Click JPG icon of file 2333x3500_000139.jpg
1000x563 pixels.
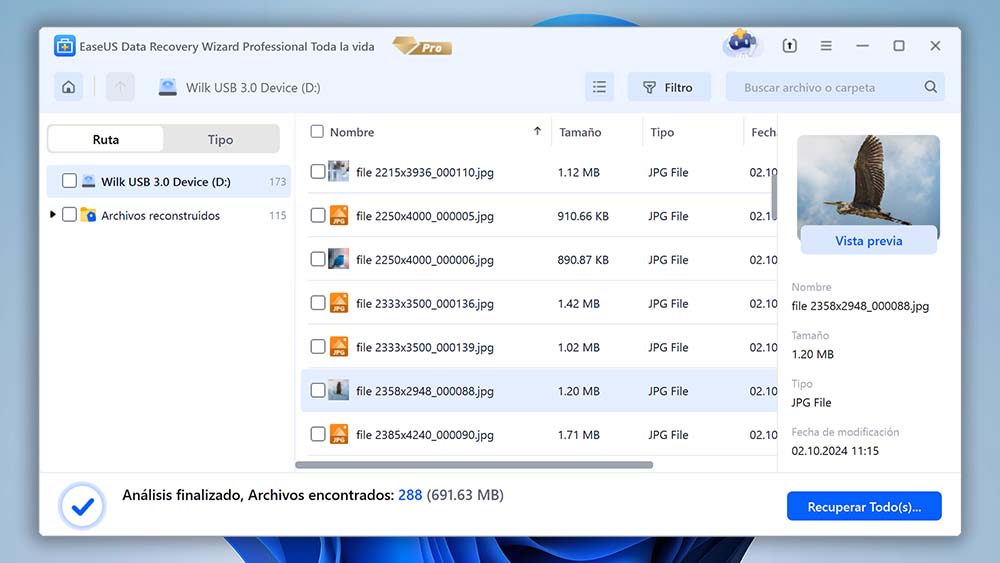pyautogui.click(x=339, y=347)
